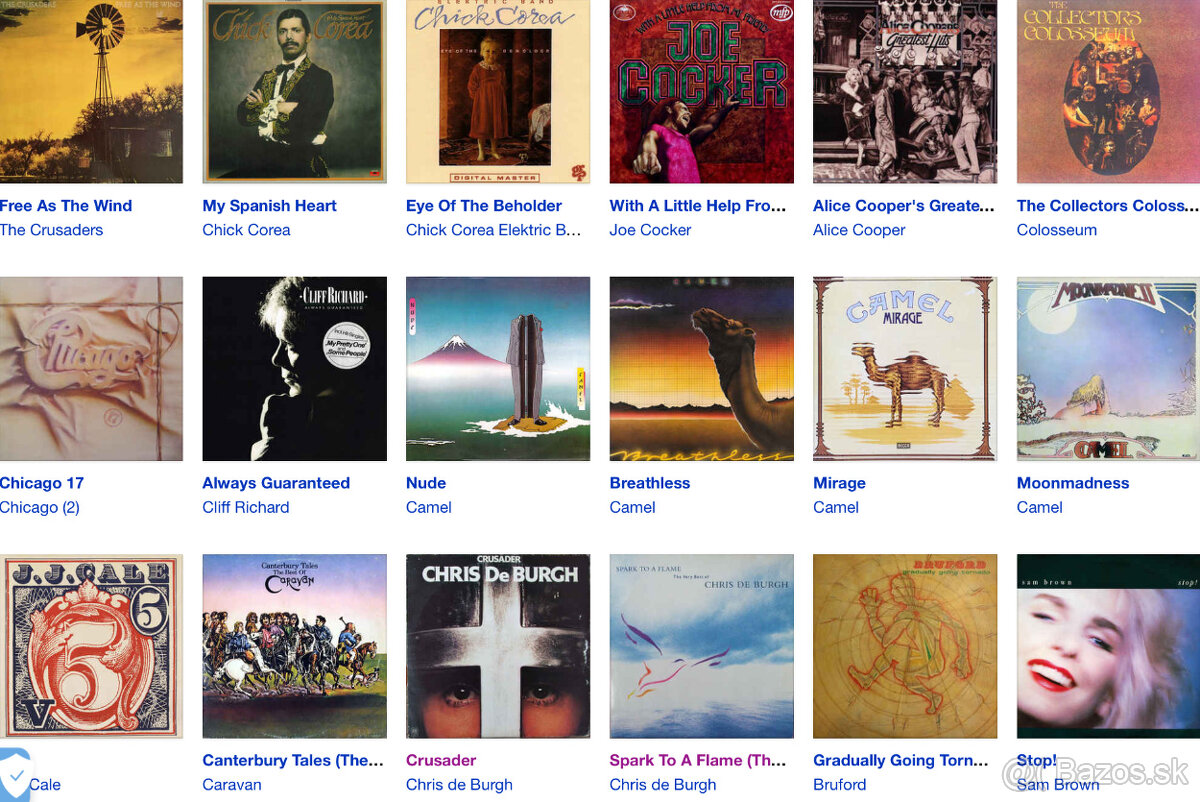This screenshot has height=802, width=1200.
Task: Open the Breathless album title link
Action: [x=650, y=483]
